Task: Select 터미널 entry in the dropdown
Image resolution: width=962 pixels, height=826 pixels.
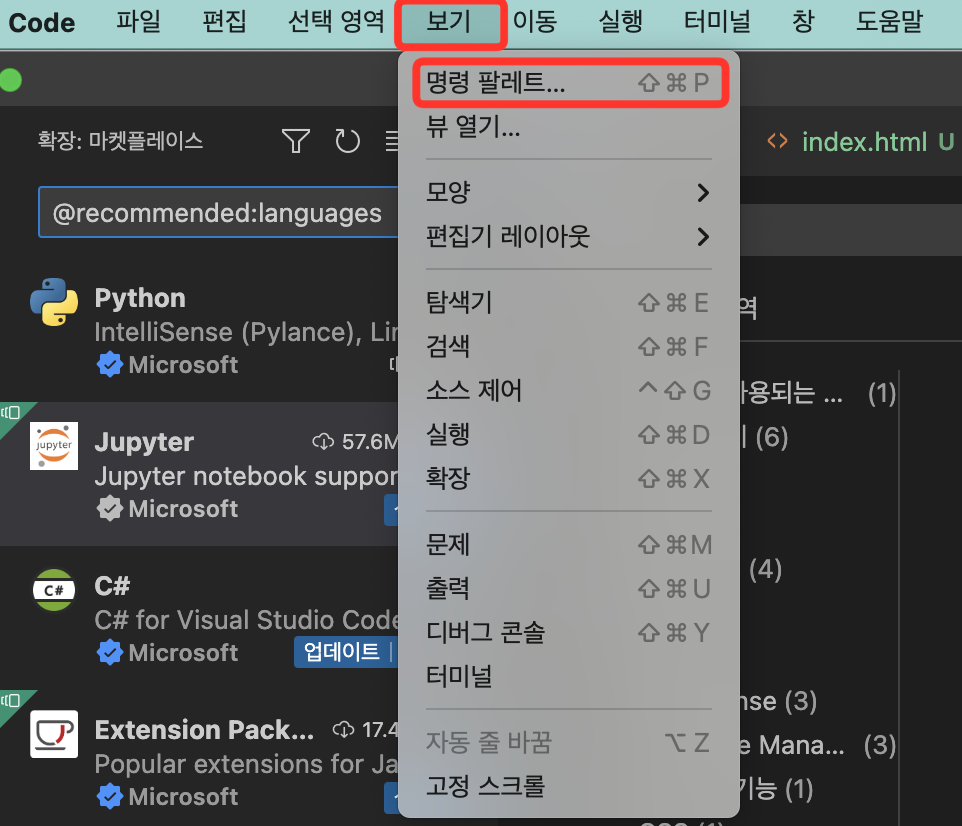Action: point(568,676)
